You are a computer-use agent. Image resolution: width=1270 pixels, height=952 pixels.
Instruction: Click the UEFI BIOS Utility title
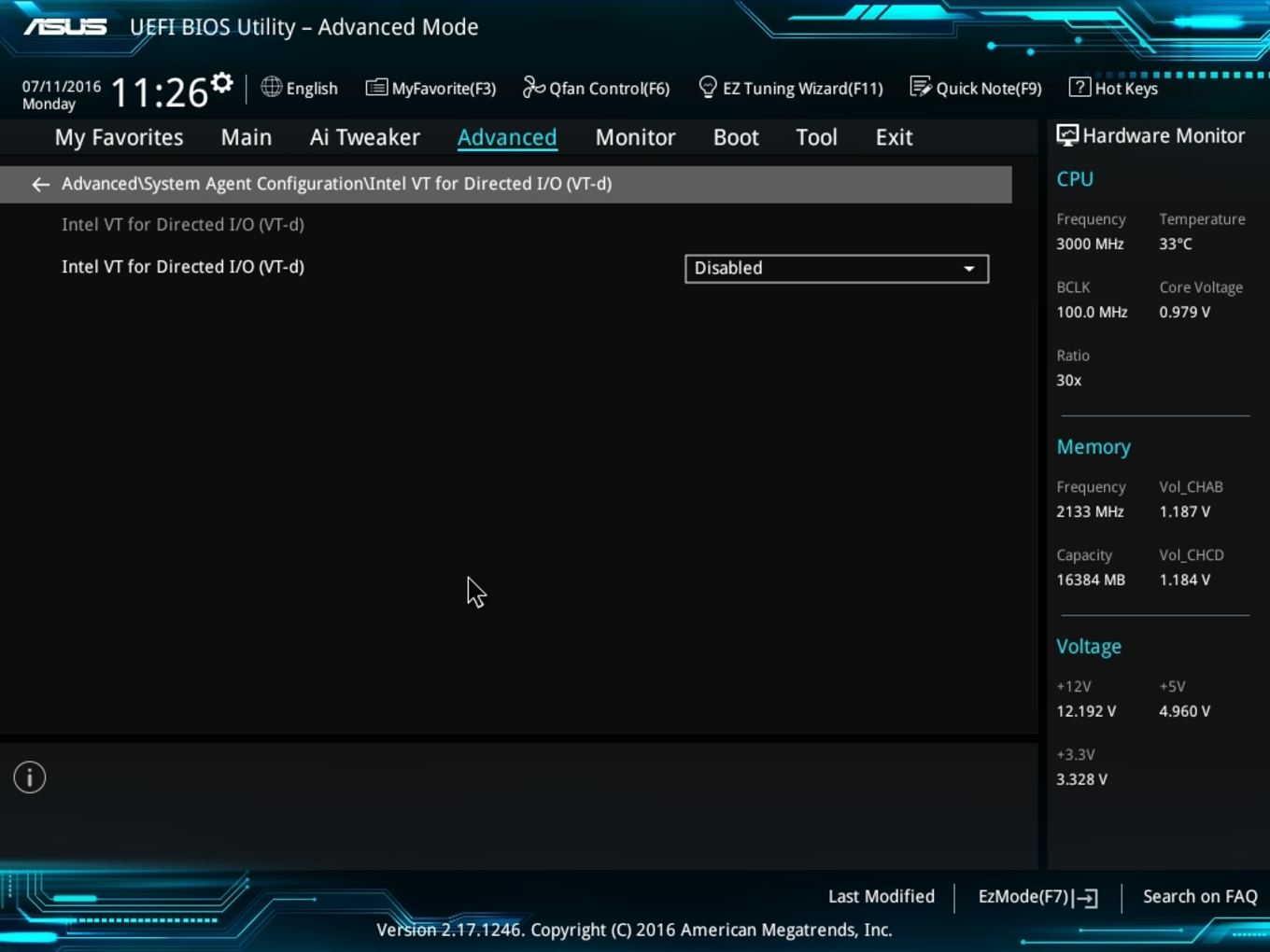click(303, 27)
